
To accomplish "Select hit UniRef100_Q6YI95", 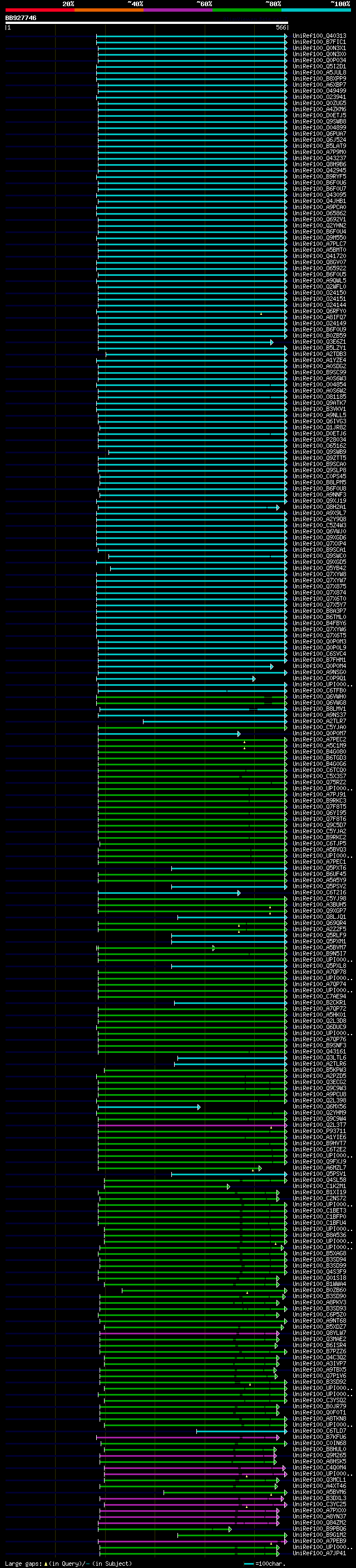I will [319, 813].
